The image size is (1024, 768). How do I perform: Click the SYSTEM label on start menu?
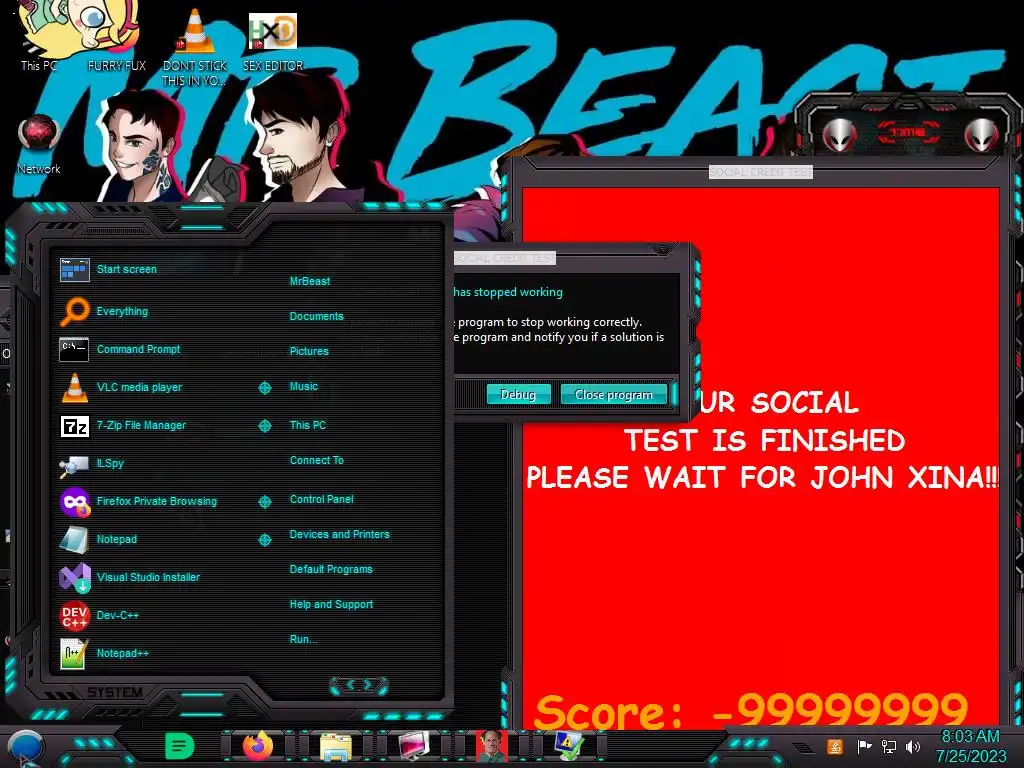pos(115,692)
